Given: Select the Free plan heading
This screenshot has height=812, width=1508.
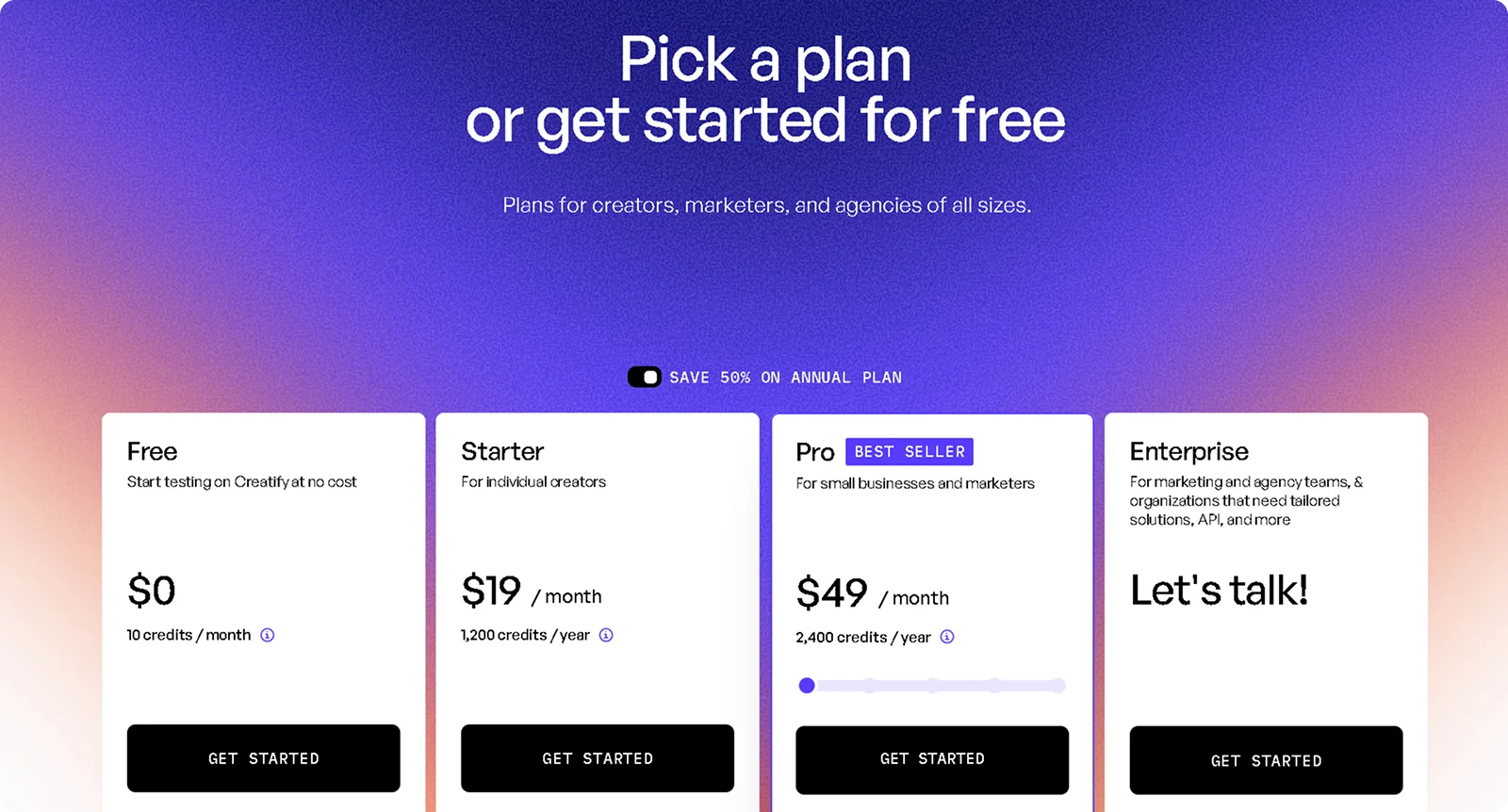Looking at the screenshot, I should click(x=152, y=452).
